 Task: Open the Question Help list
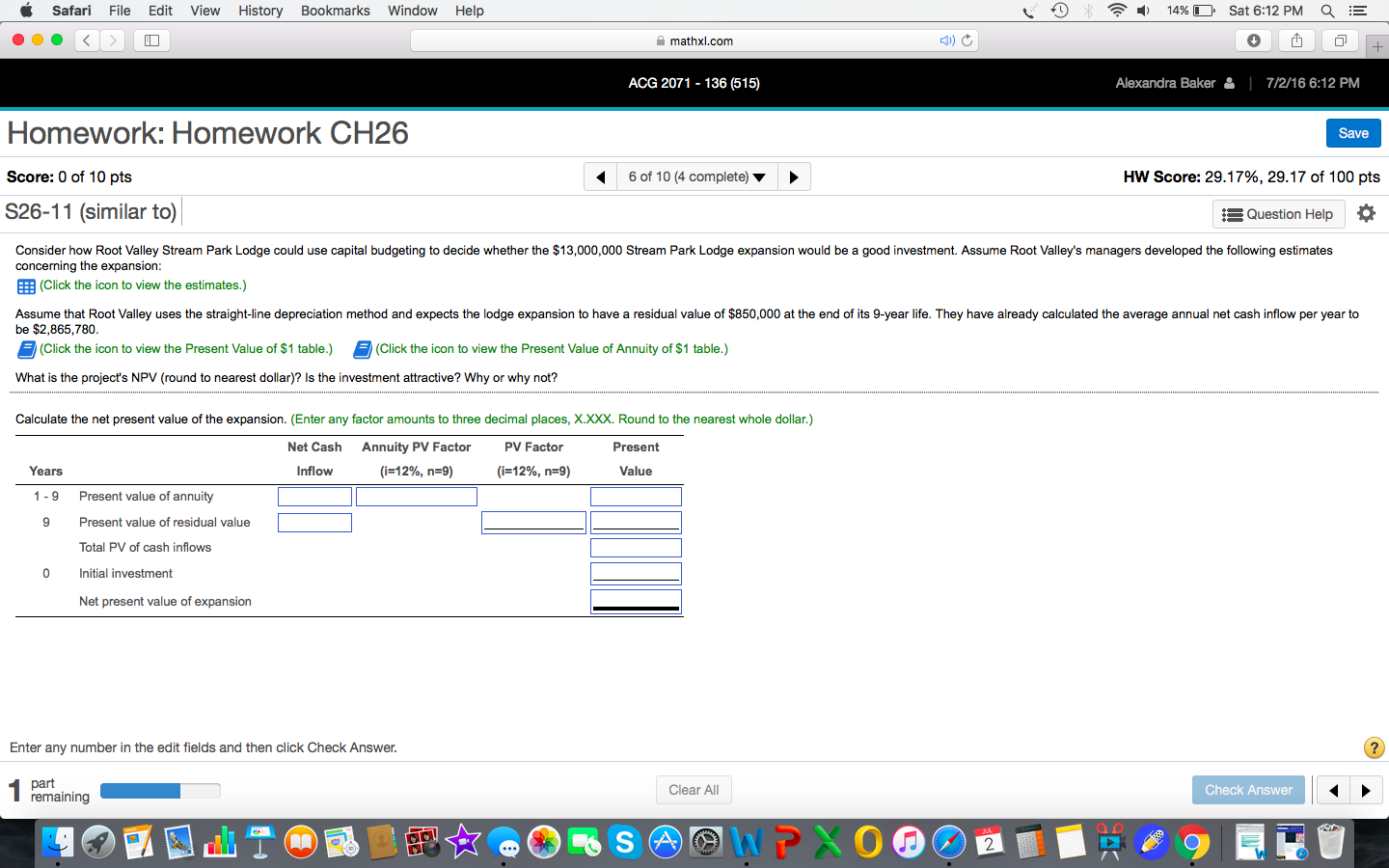[x=1278, y=213]
